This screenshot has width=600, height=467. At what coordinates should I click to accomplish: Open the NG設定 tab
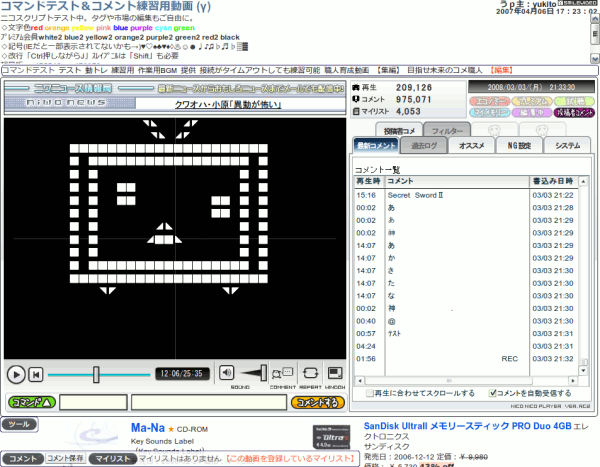click(519, 146)
